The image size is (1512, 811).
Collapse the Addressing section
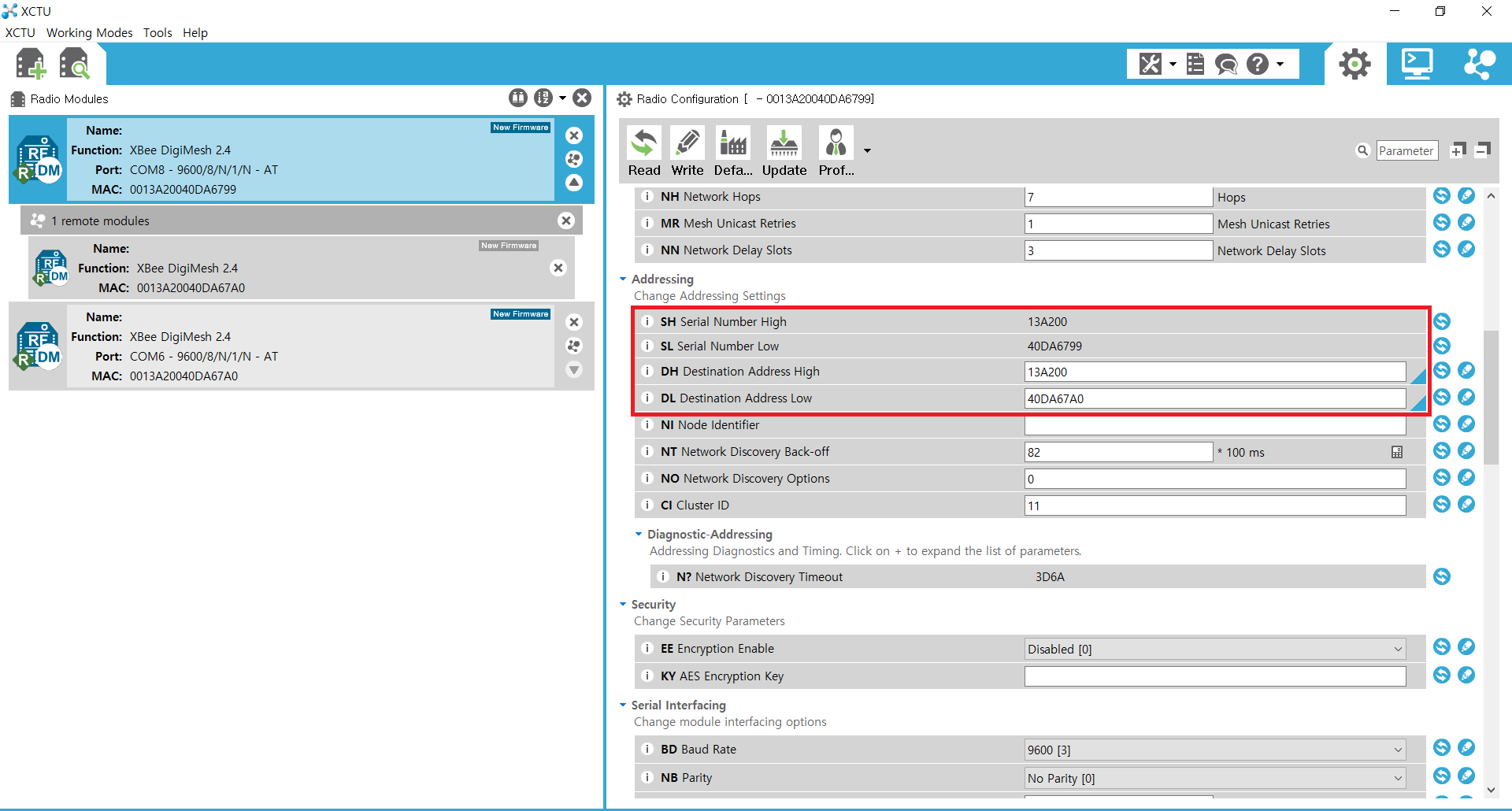pyautogui.click(x=623, y=279)
